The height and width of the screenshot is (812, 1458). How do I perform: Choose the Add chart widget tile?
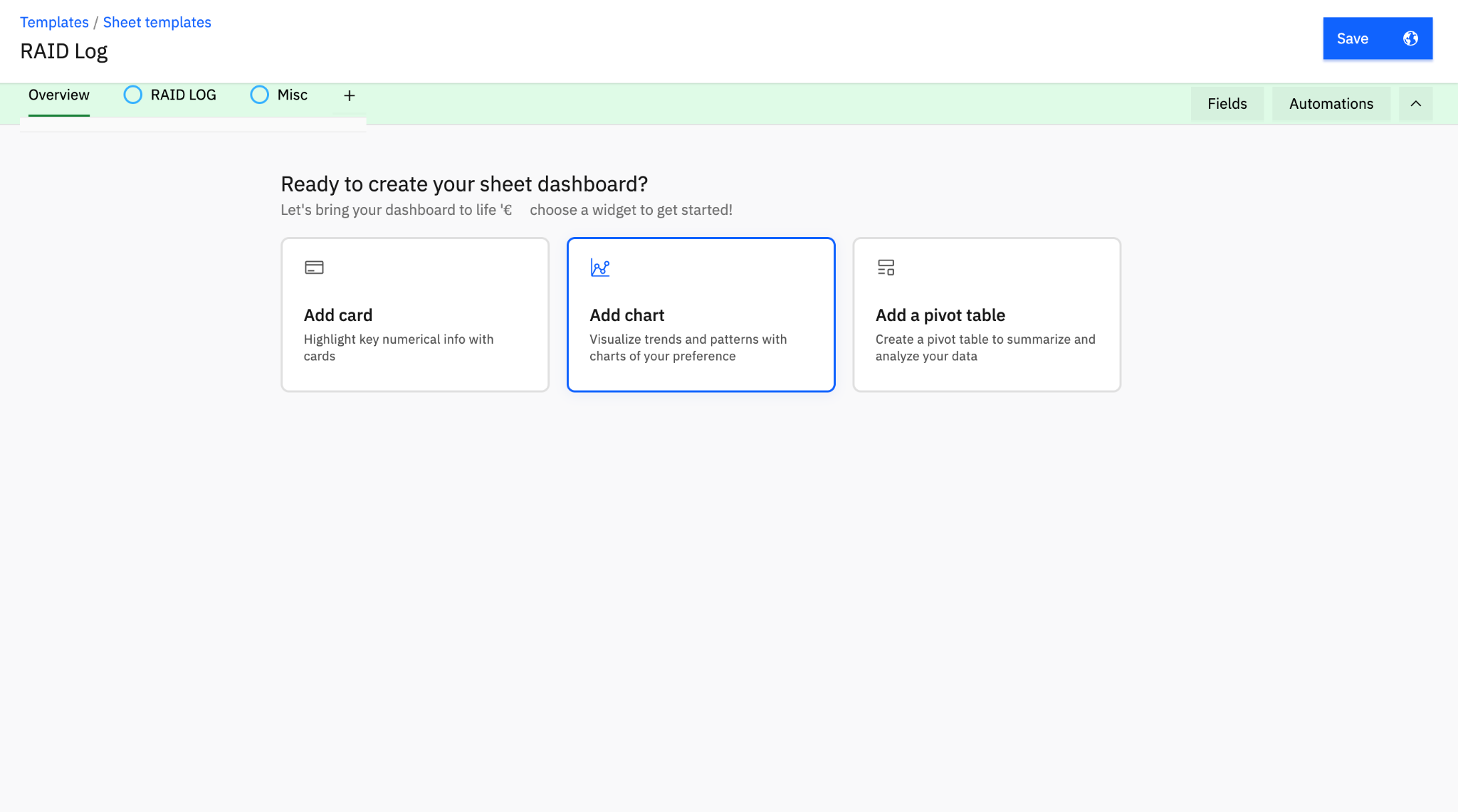click(x=701, y=315)
